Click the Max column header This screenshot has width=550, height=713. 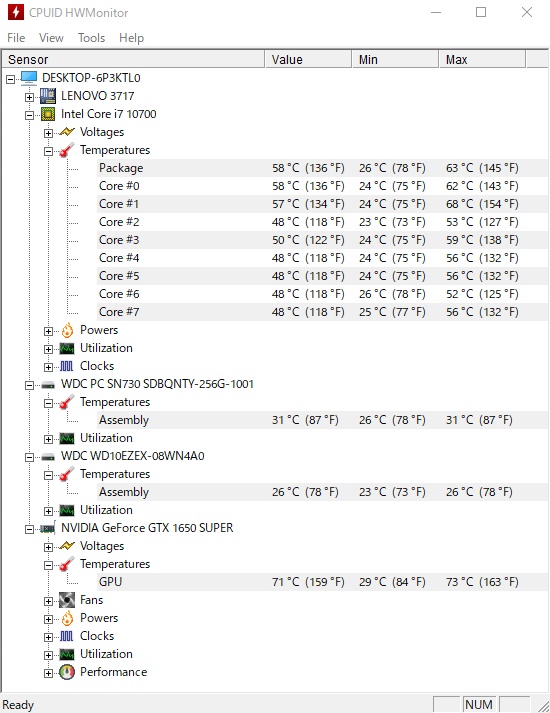click(x=482, y=60)
